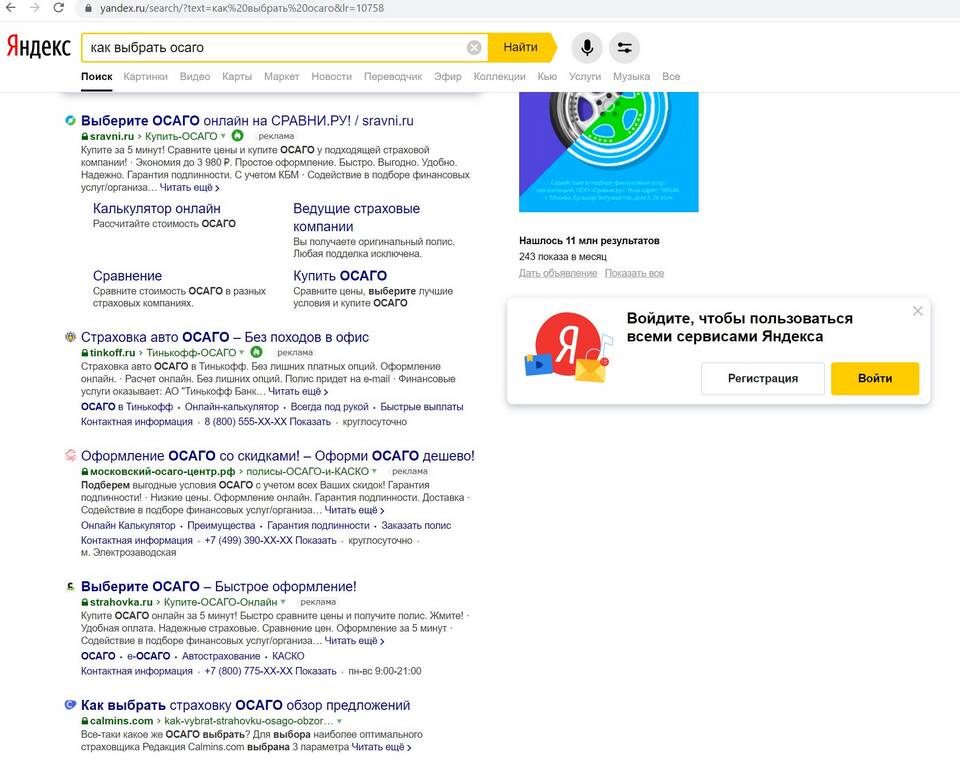Viewport: 960px width, 762px height.
Task: Select the Новости tab
Action: pos(332,77)
